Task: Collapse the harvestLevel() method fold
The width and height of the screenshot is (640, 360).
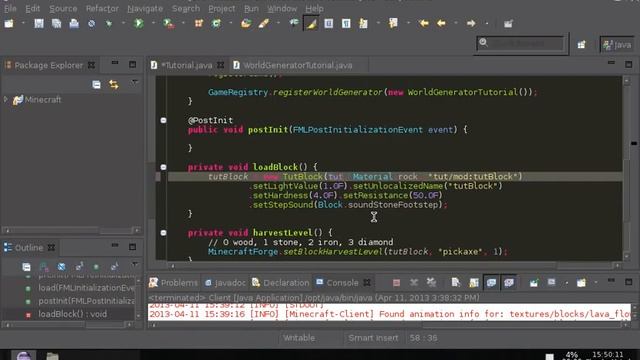Action: coord(163,233)
